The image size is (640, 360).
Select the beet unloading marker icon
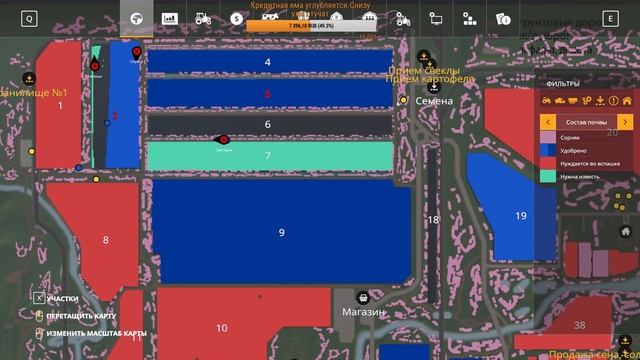[424, 56]
